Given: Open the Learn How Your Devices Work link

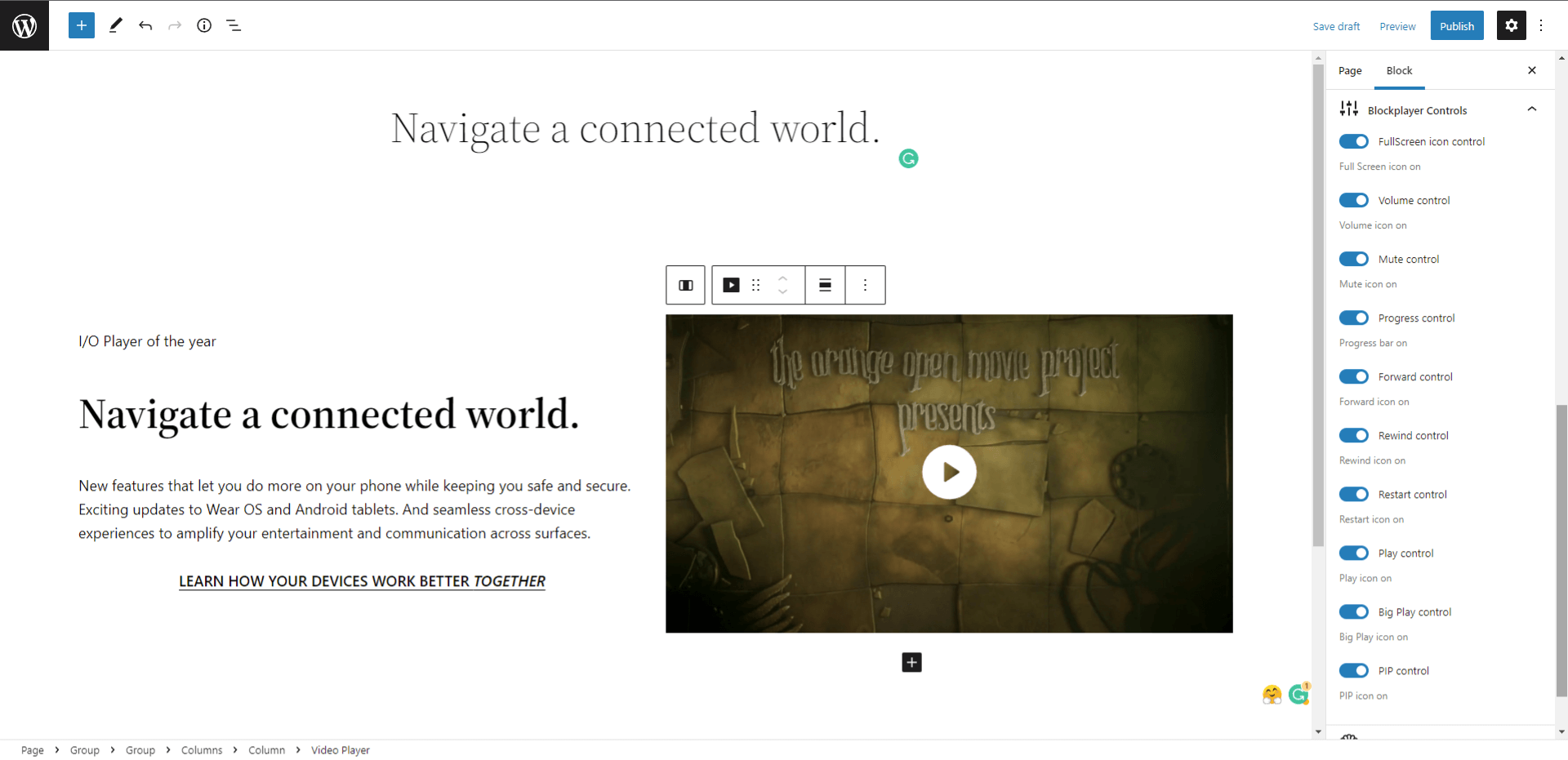Looking at the screenshot, I should [362, 581].
